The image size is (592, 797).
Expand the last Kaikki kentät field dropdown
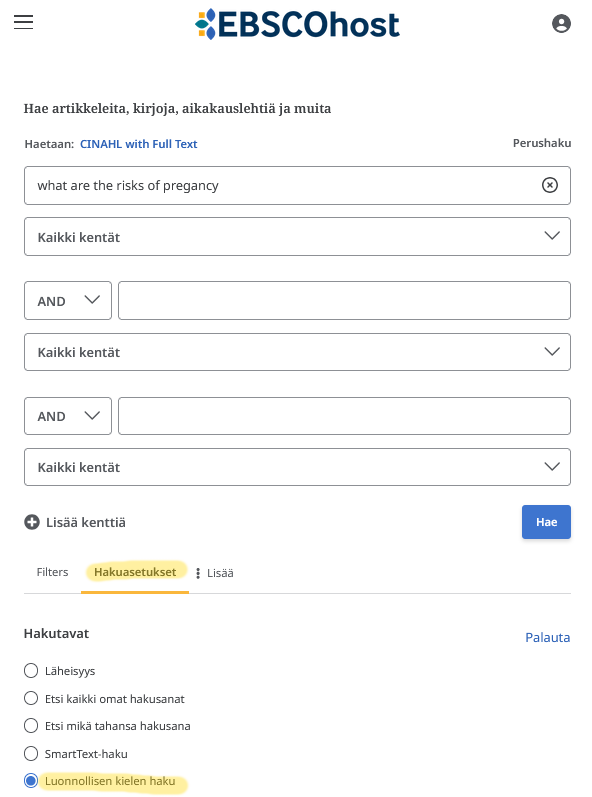point(297,467)
